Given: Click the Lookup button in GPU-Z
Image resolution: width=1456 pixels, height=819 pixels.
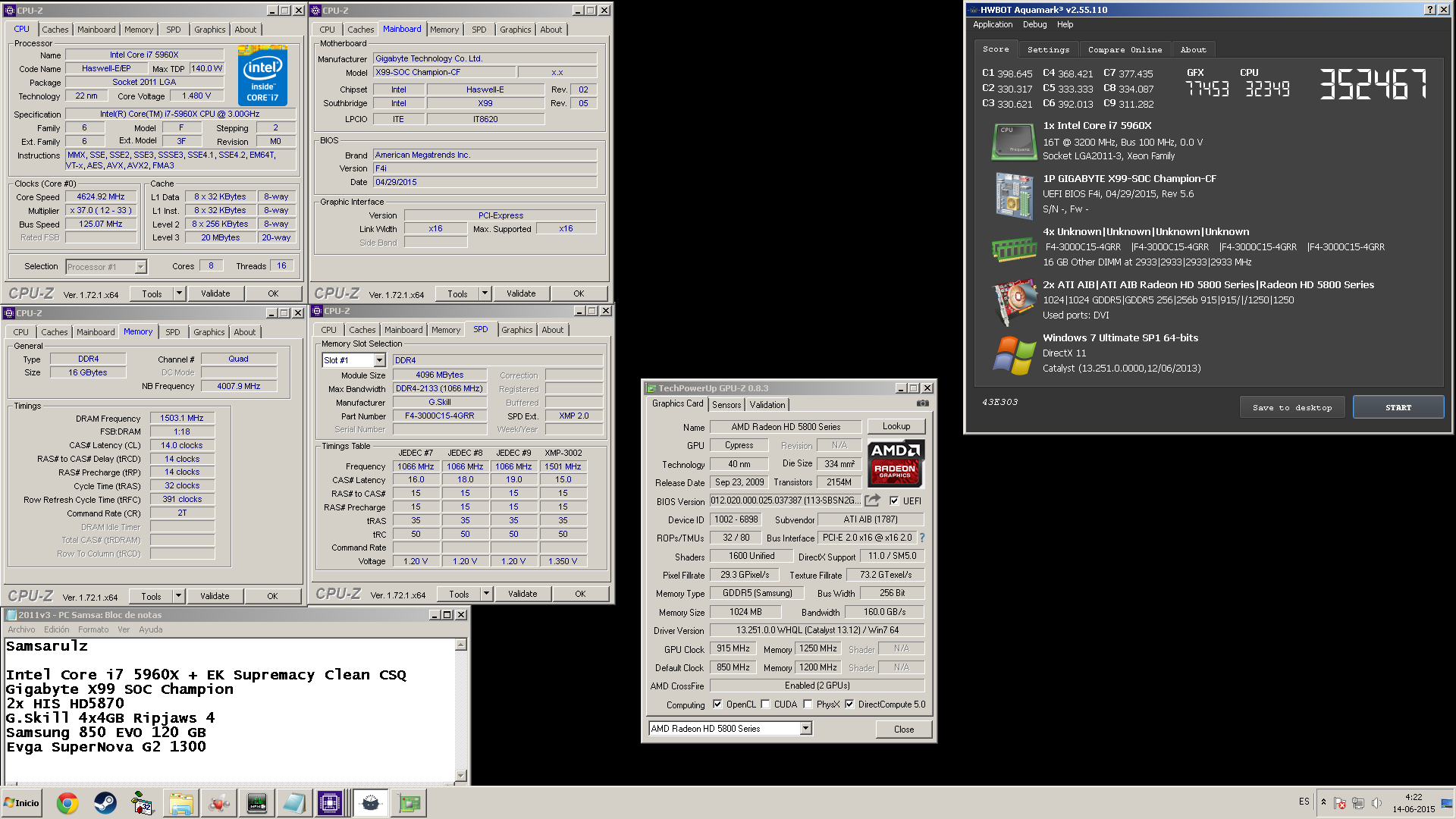Looking at the screenshot, I should click(x=896, y=426).
